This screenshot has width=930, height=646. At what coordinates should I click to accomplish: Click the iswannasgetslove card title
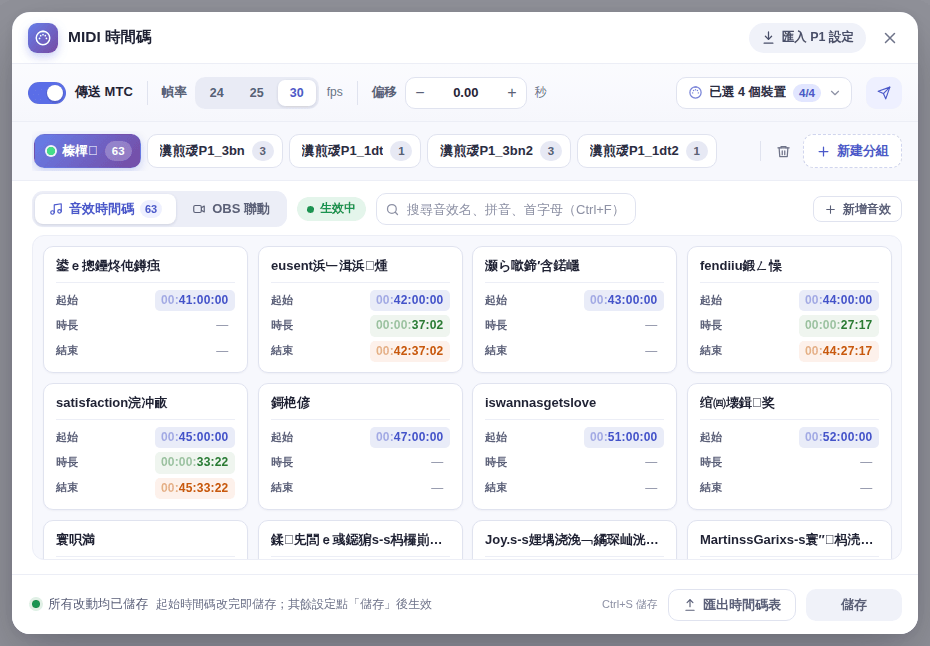(x=540, y=403)
